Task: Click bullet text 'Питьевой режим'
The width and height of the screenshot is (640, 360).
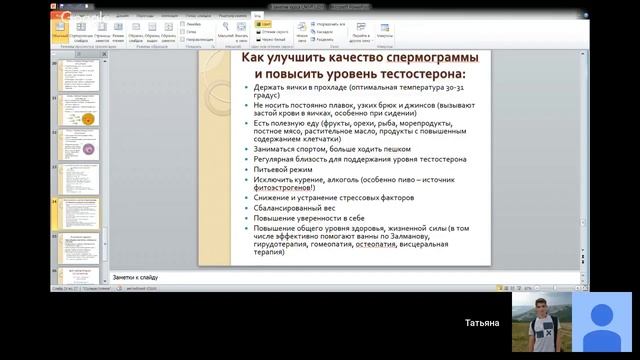Action: click(283, 169)
